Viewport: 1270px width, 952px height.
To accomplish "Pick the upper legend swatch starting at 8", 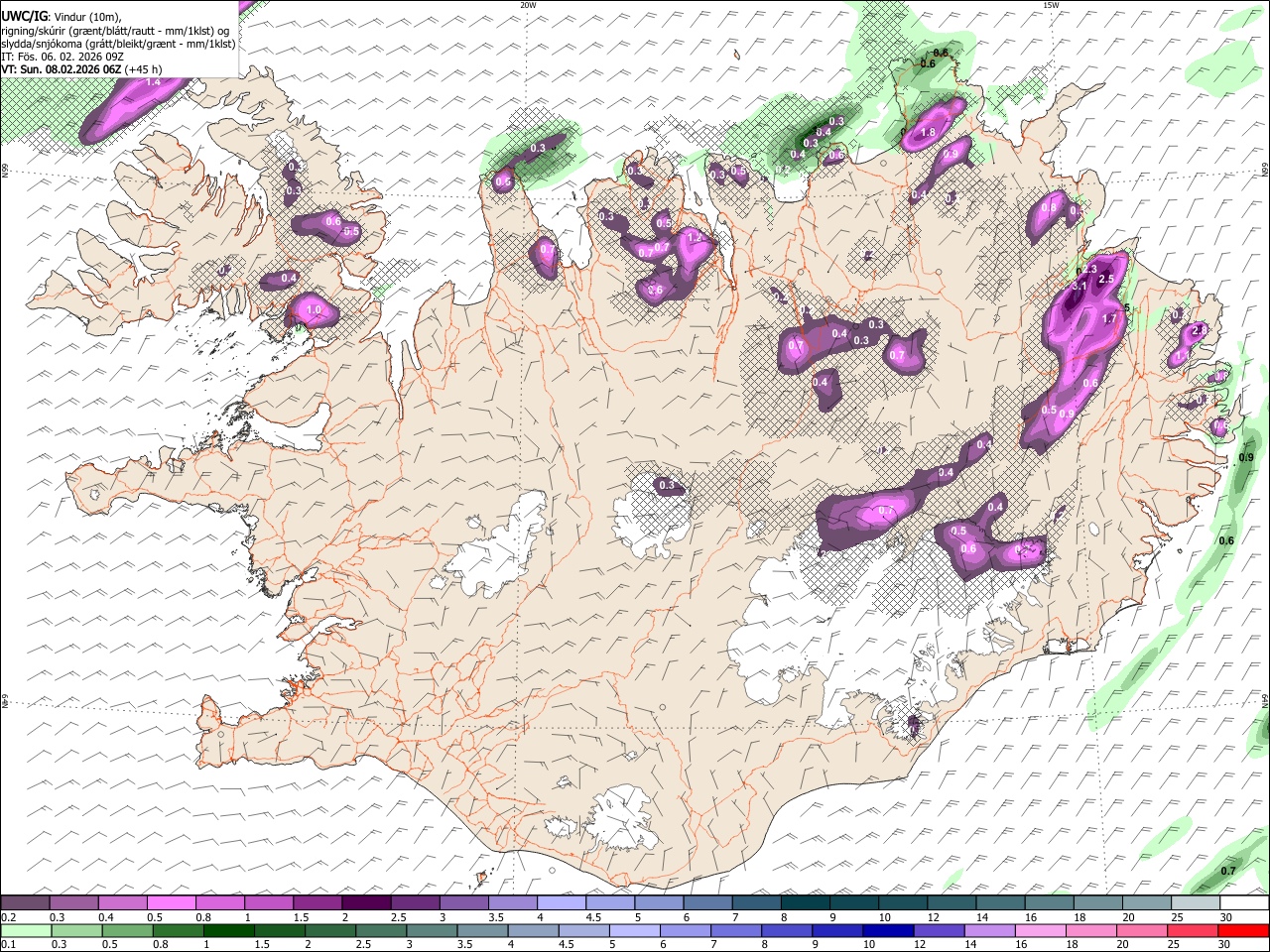I will [x=805, y=902].
